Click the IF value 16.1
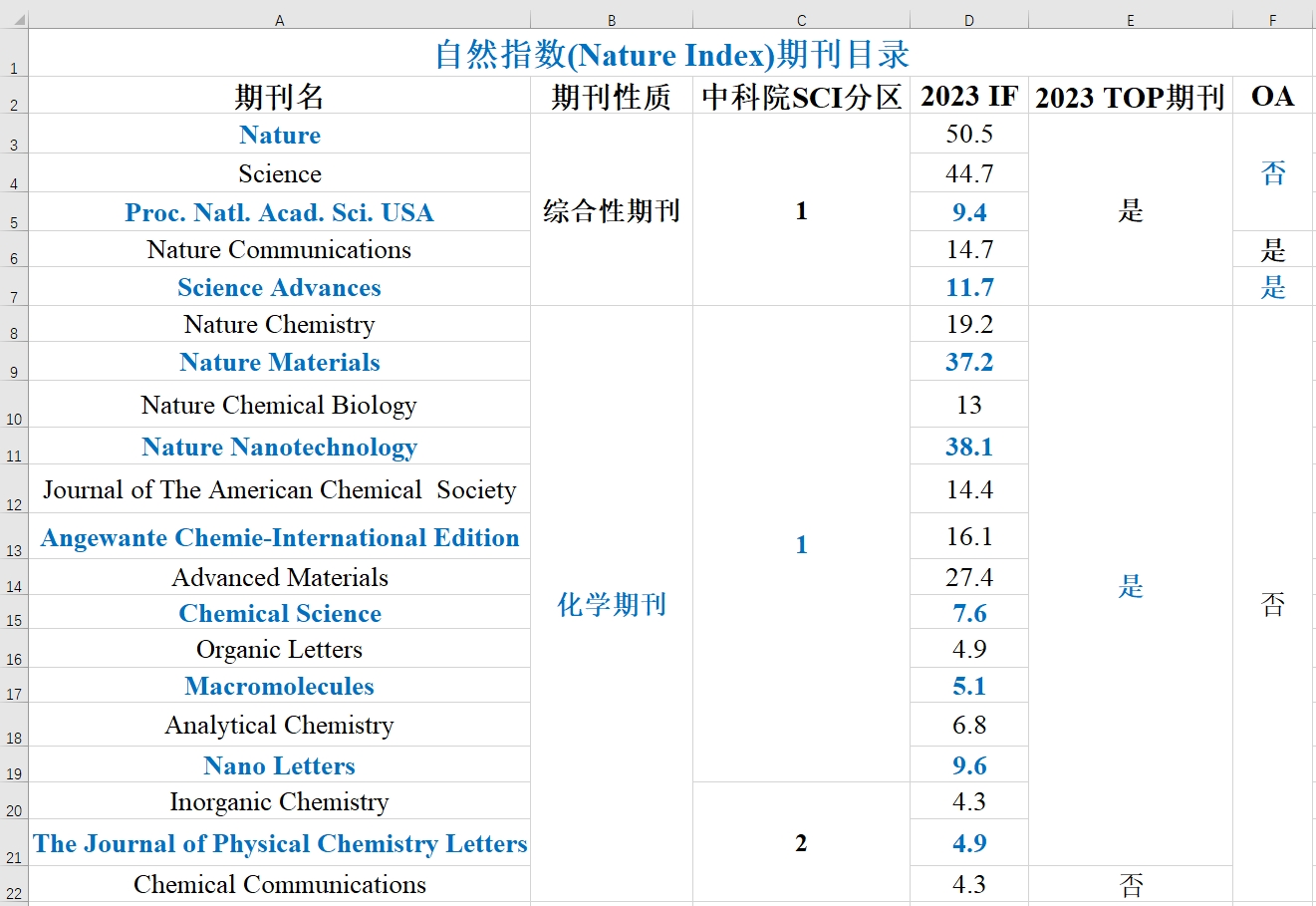The width and height of the screenshot is (1316, 906). tap(969, 537)
